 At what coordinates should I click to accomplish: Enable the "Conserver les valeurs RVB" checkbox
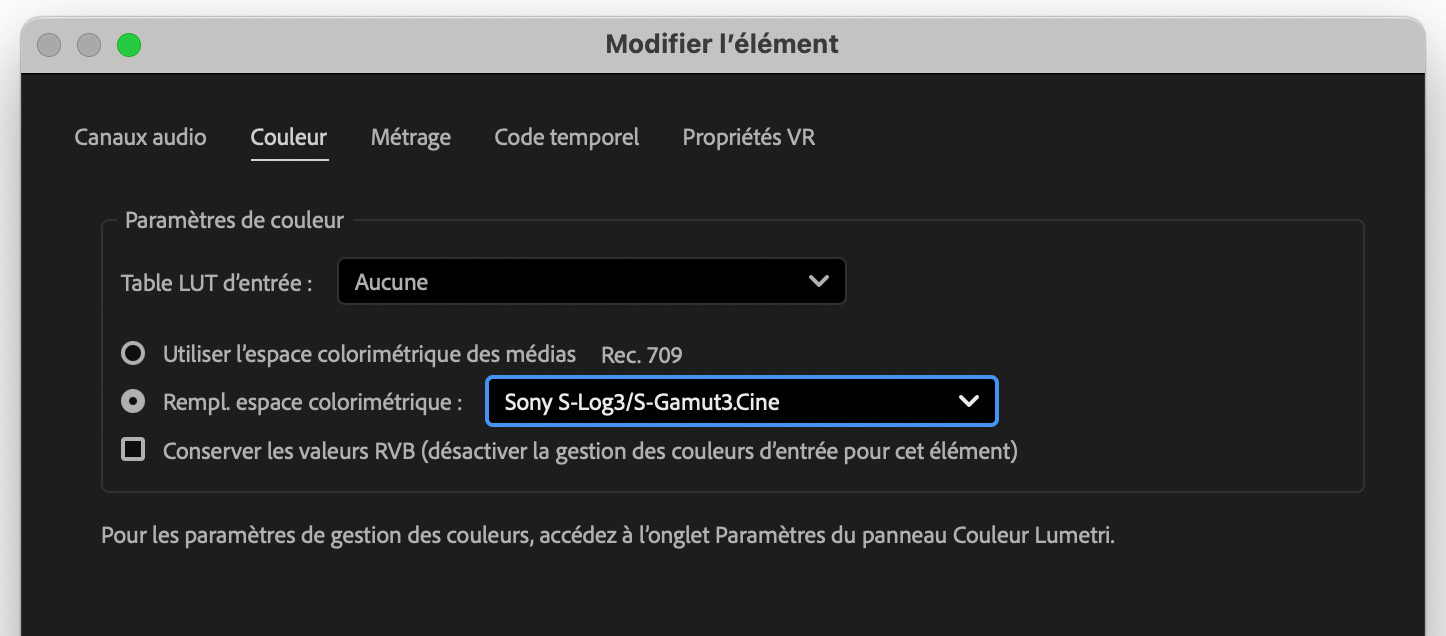pyautogui.click(x=133, y=450)
